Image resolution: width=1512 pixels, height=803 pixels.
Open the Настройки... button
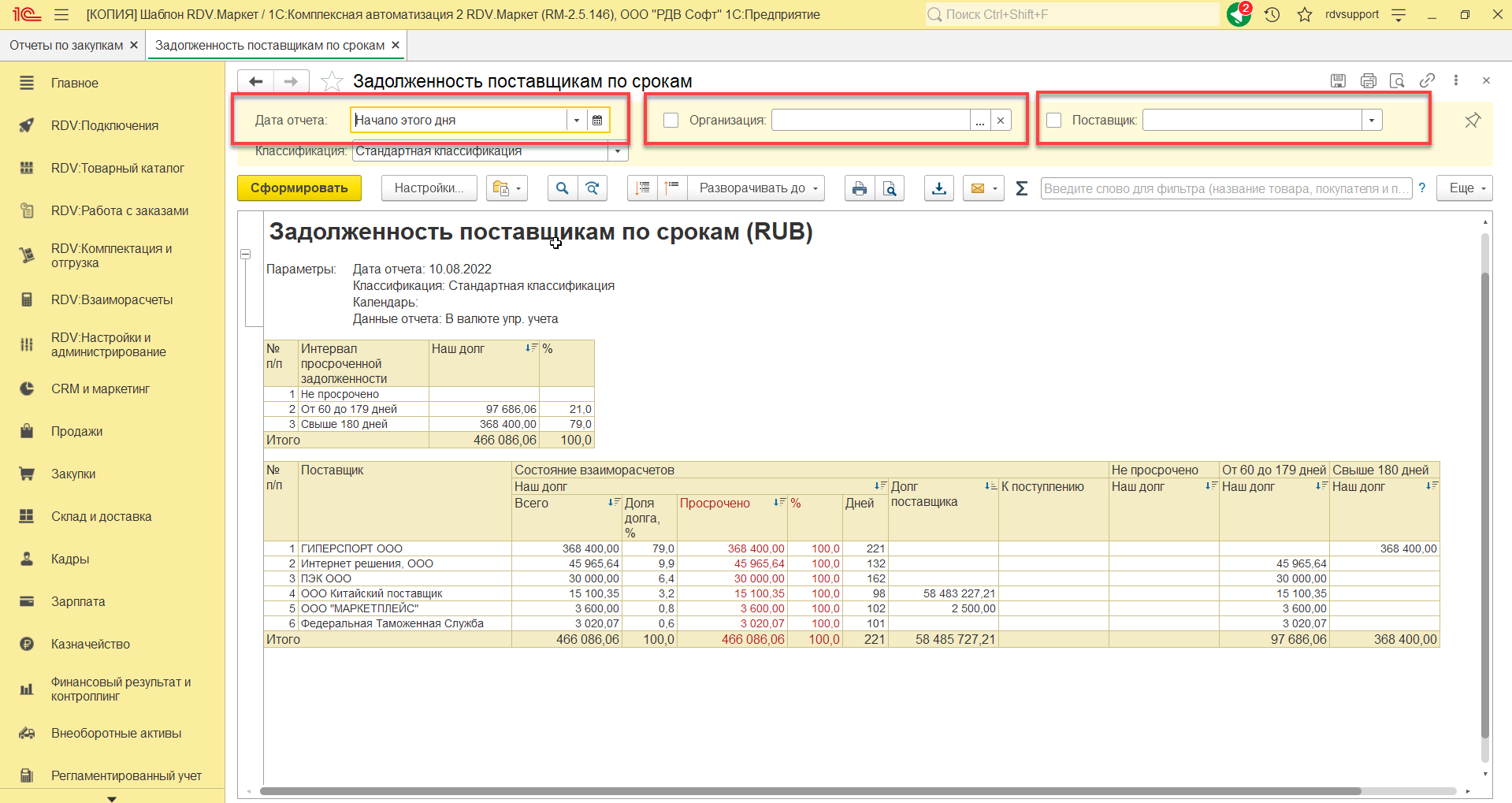[x=429, y=188]
